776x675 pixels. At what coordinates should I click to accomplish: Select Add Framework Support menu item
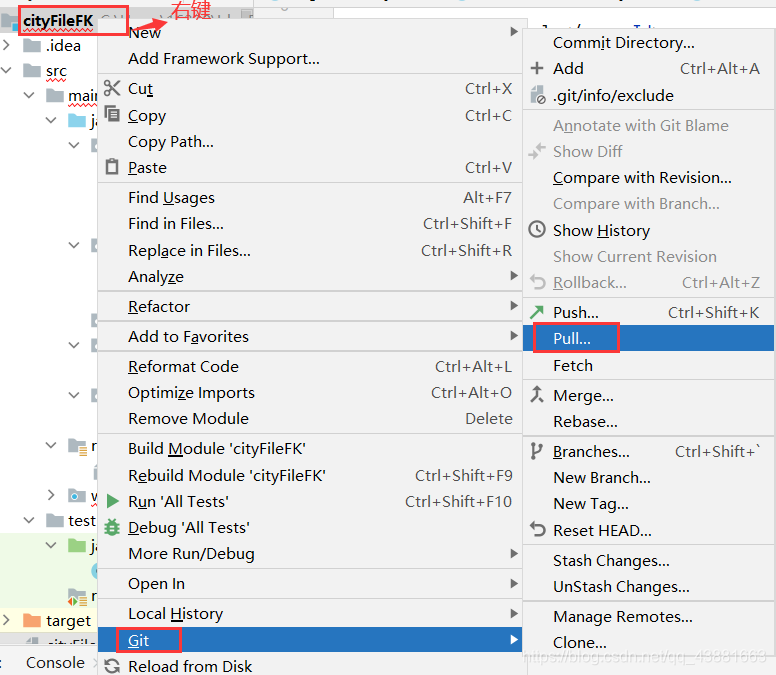[x=310, y=58]
